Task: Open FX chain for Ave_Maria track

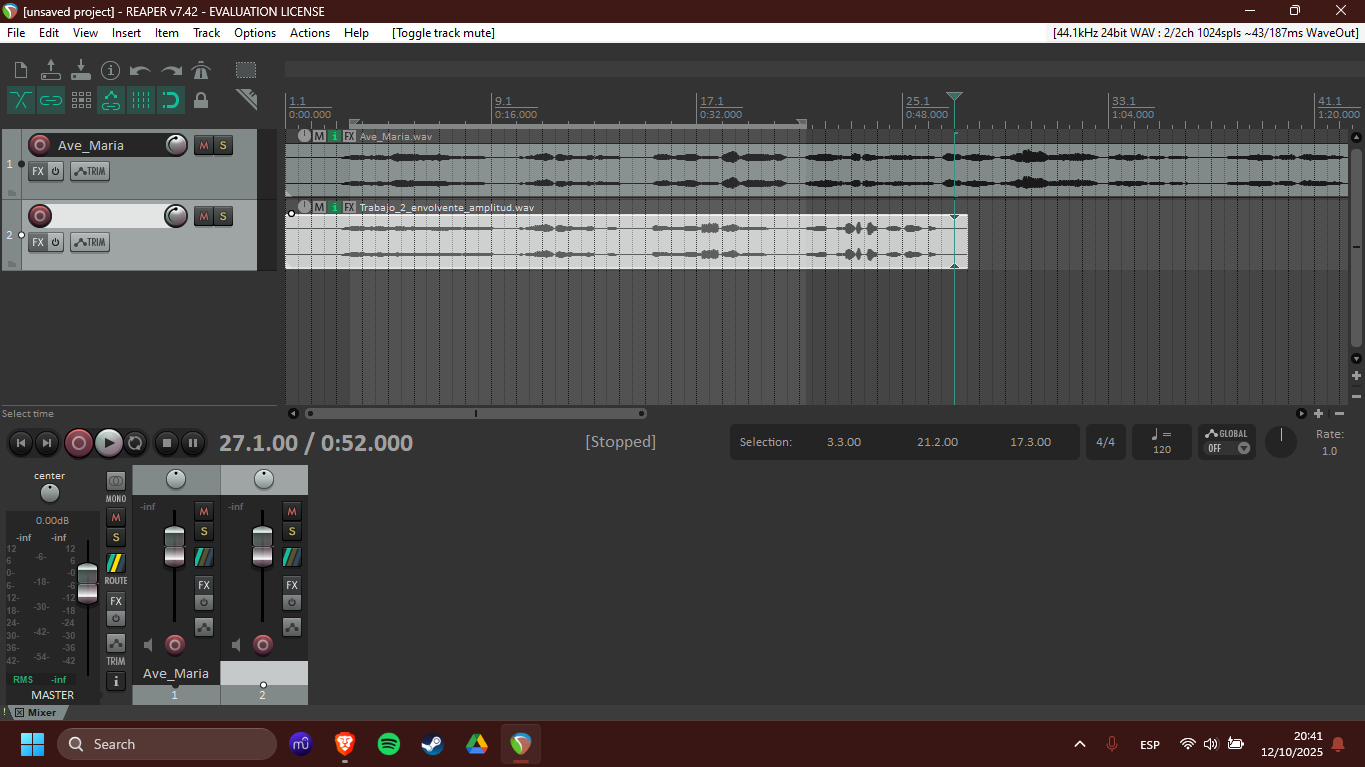Action: coord(37,171)
